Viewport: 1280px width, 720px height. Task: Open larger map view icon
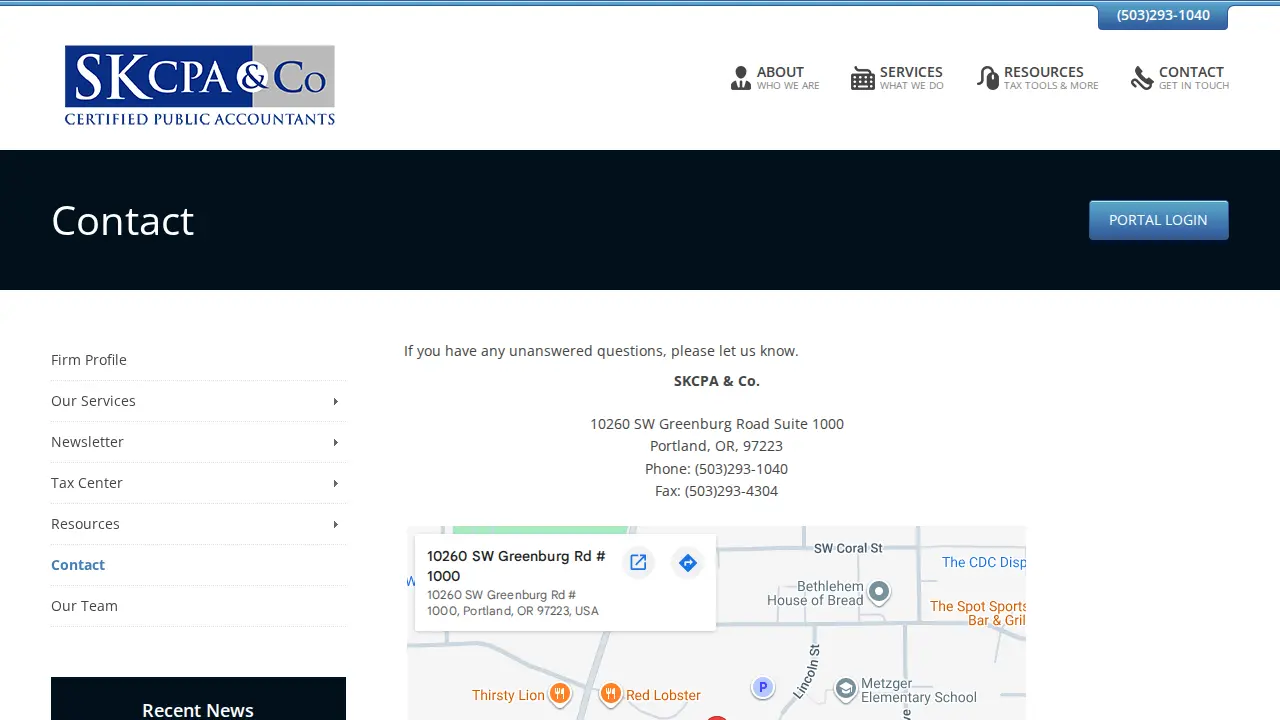tap(638, 563)
